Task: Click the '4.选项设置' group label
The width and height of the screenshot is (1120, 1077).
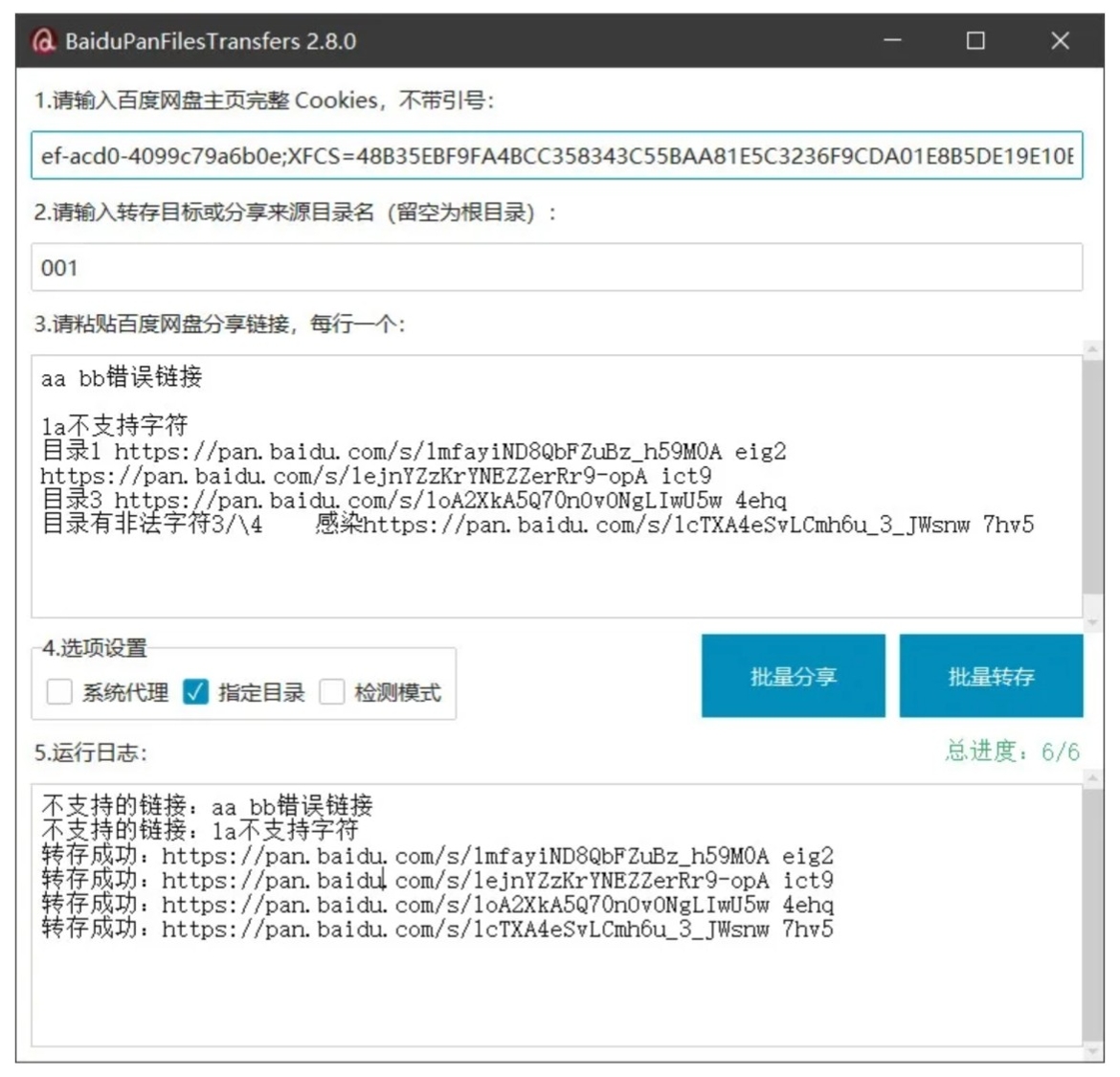Action: click(x=94, y=648)
